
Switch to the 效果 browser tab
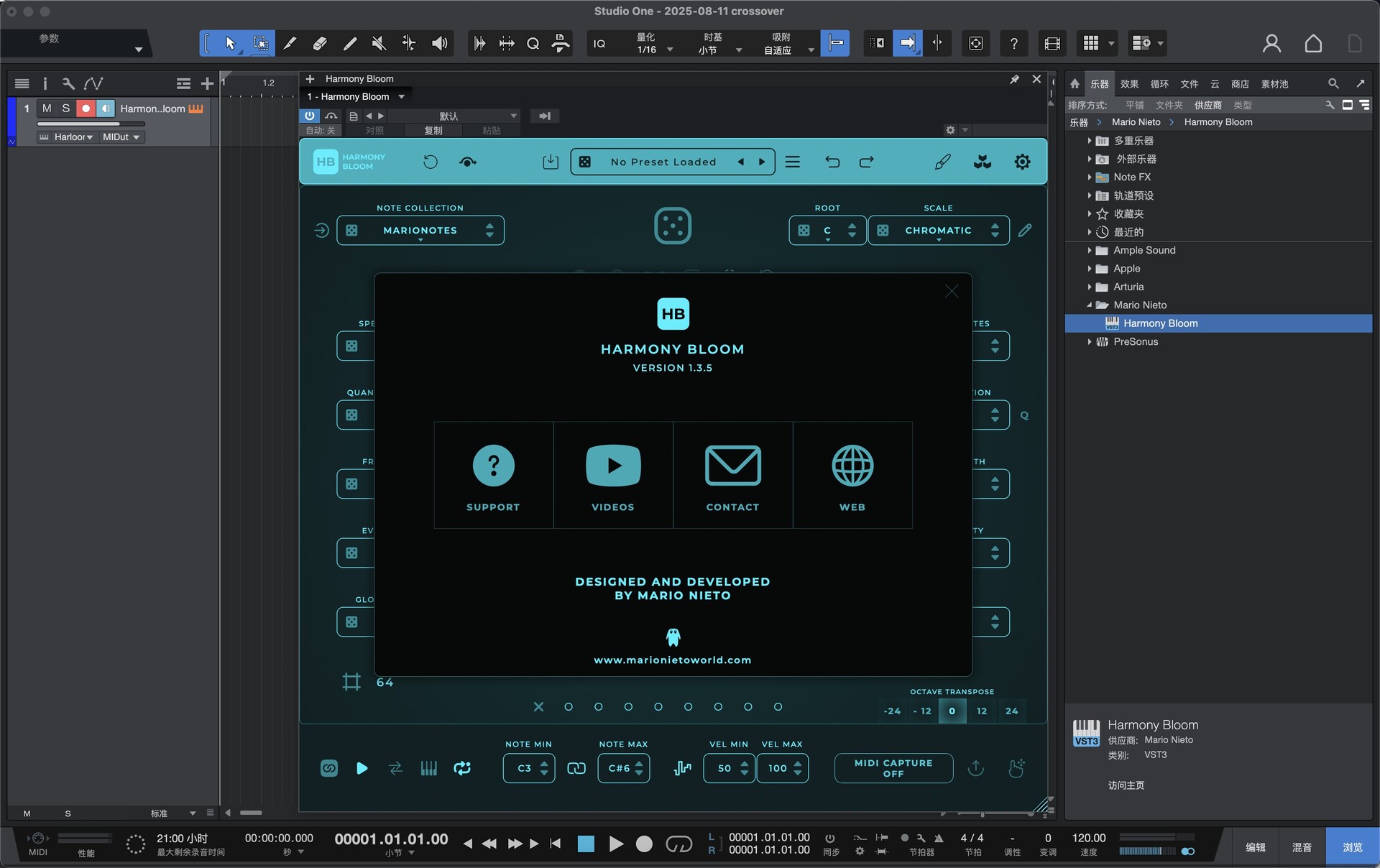[1129, 84]
